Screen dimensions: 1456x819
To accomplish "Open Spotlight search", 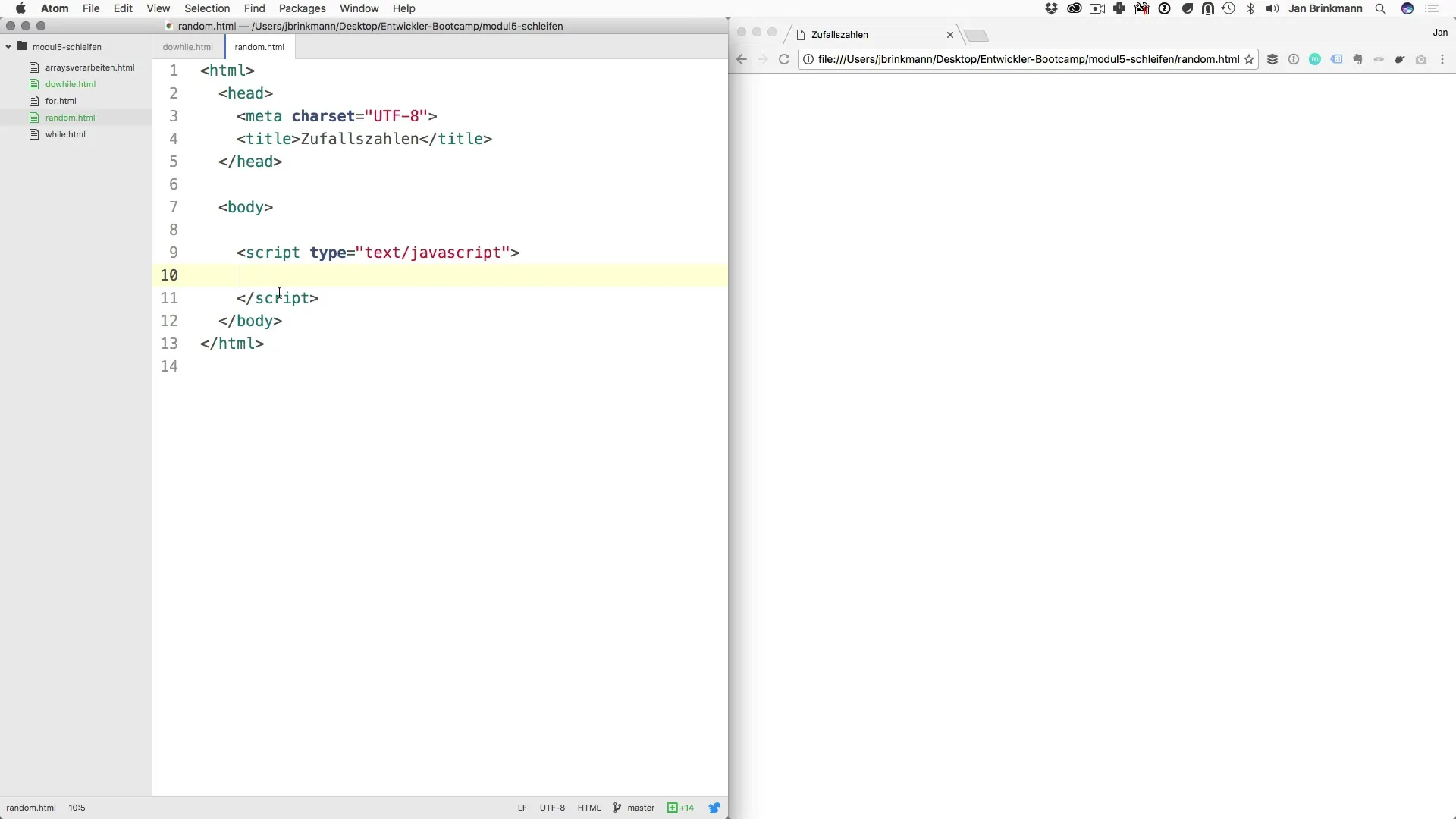I will tap(1381, 8).
